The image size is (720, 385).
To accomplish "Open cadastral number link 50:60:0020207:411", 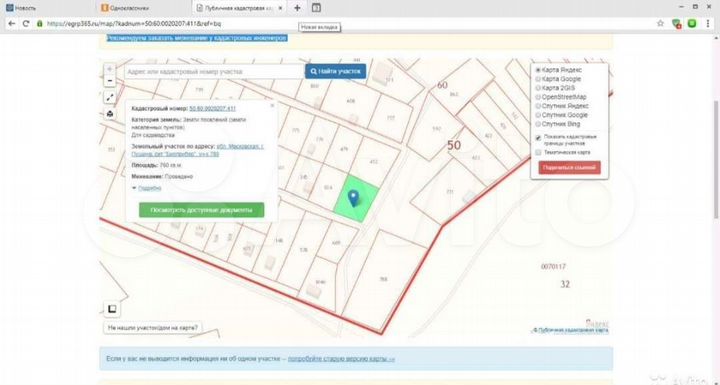I will coord(213,108).
